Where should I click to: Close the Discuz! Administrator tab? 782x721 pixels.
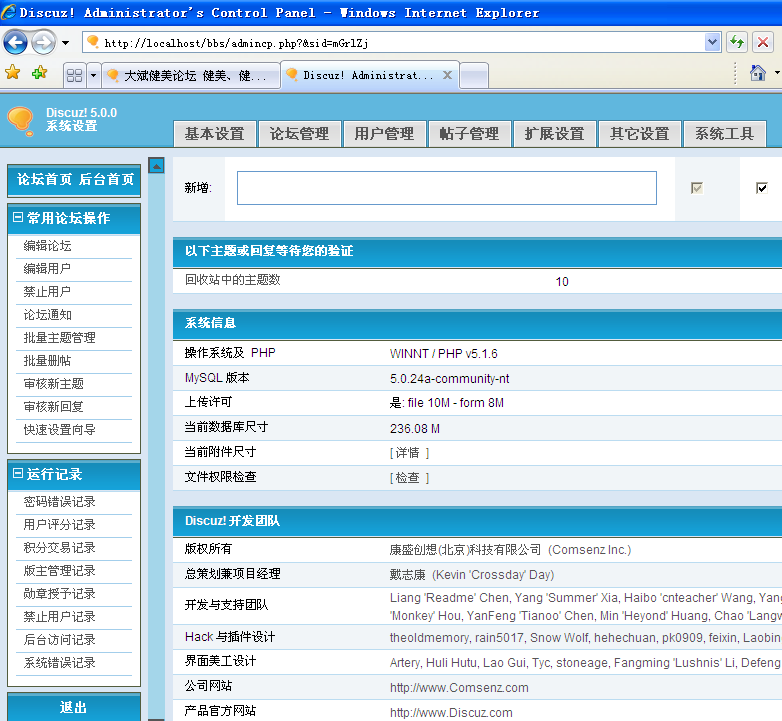[x=447, y=75]
